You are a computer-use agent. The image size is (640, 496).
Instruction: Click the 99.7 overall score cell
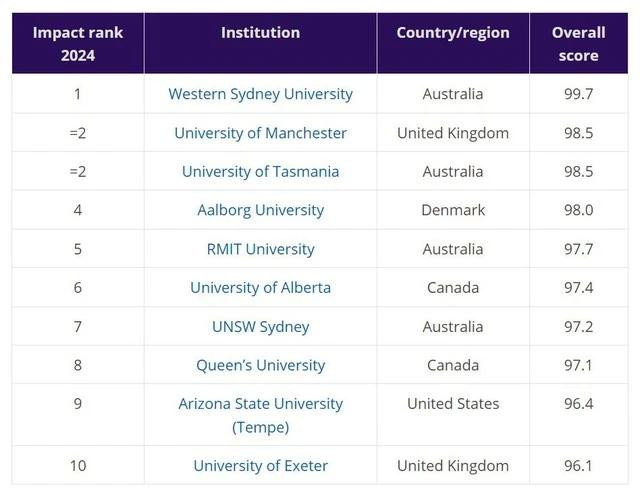578,94
